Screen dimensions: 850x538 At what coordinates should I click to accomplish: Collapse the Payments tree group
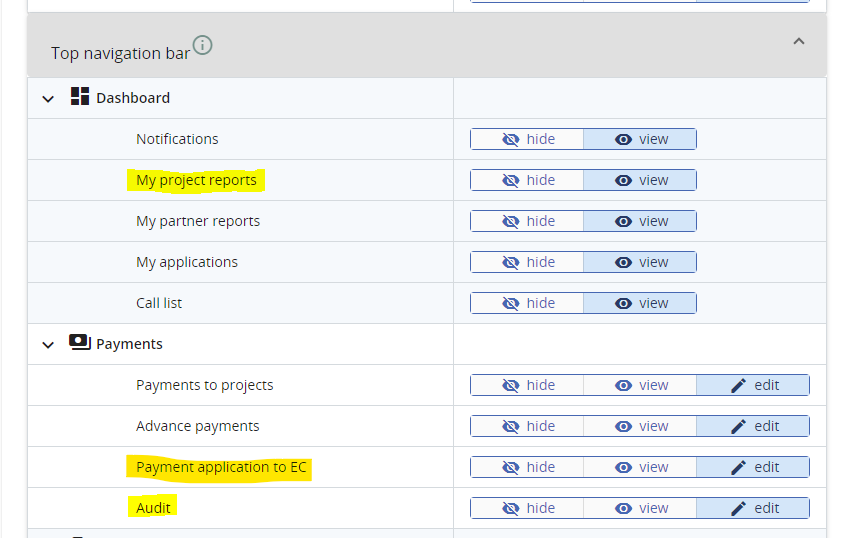pyautogui.click(x=47, y=345)
